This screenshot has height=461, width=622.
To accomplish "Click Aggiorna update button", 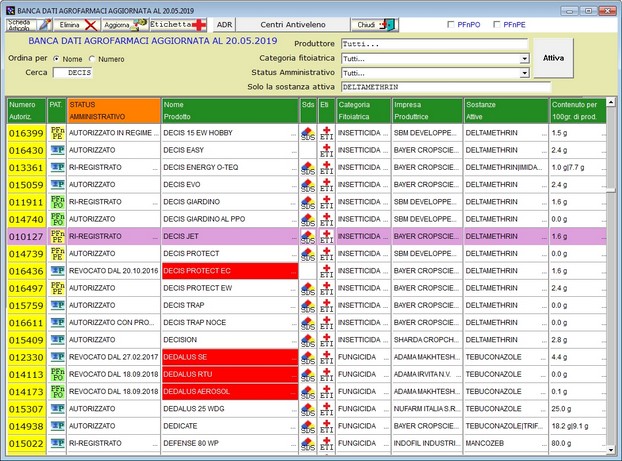I will click(x=125, y=25).
